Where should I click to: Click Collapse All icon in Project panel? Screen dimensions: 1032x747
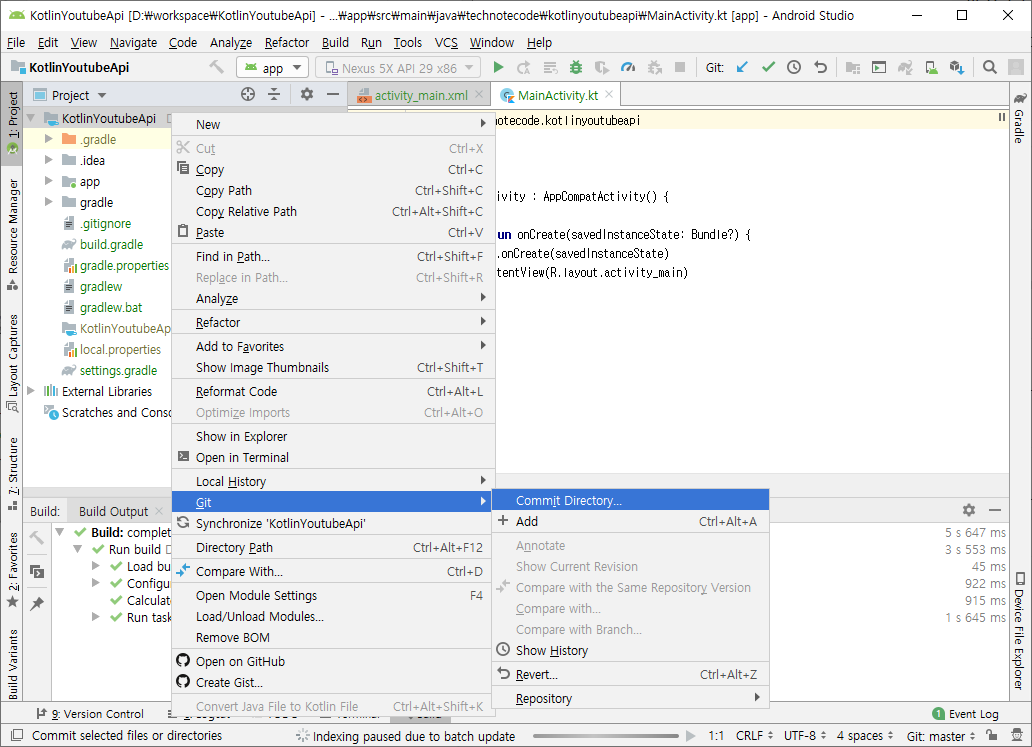(274, 94)
